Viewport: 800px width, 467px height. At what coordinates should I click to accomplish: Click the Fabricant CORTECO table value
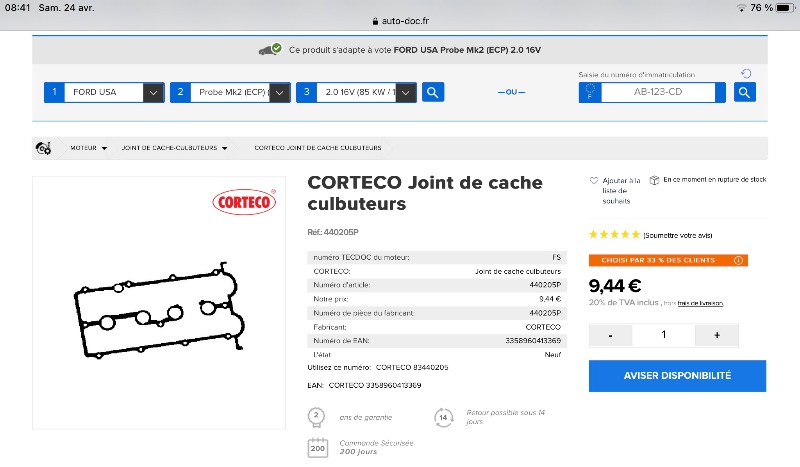pyautogui.click(x=543, y=327)
